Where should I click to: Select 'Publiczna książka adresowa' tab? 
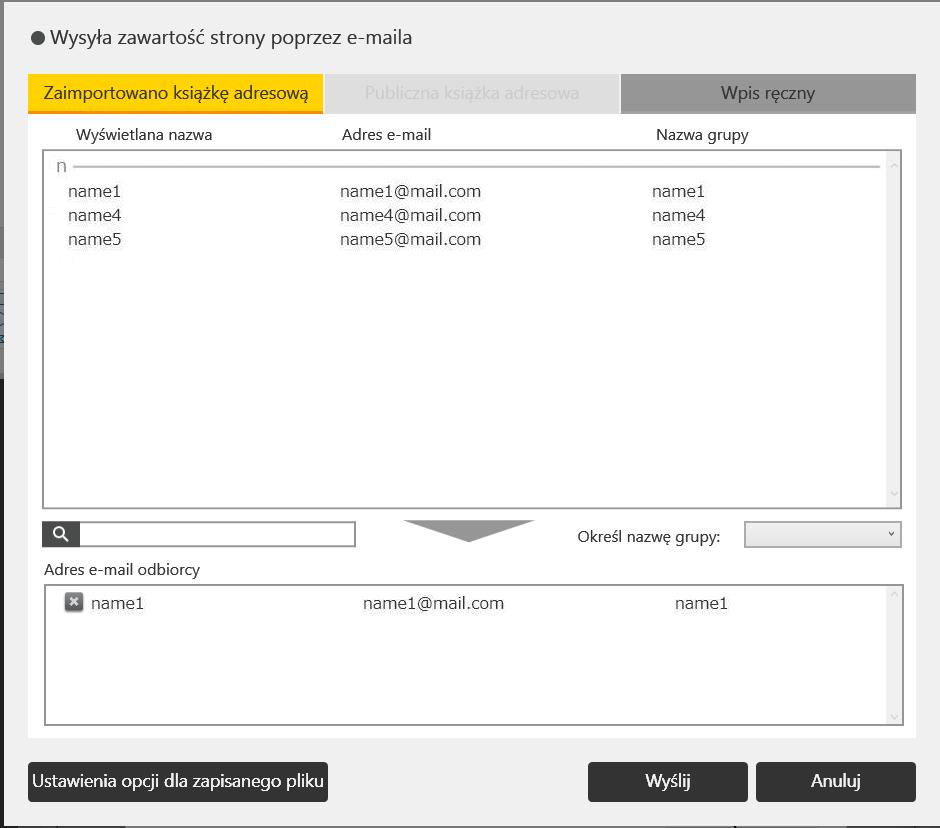pyautogui.click(x=472, y=94)
